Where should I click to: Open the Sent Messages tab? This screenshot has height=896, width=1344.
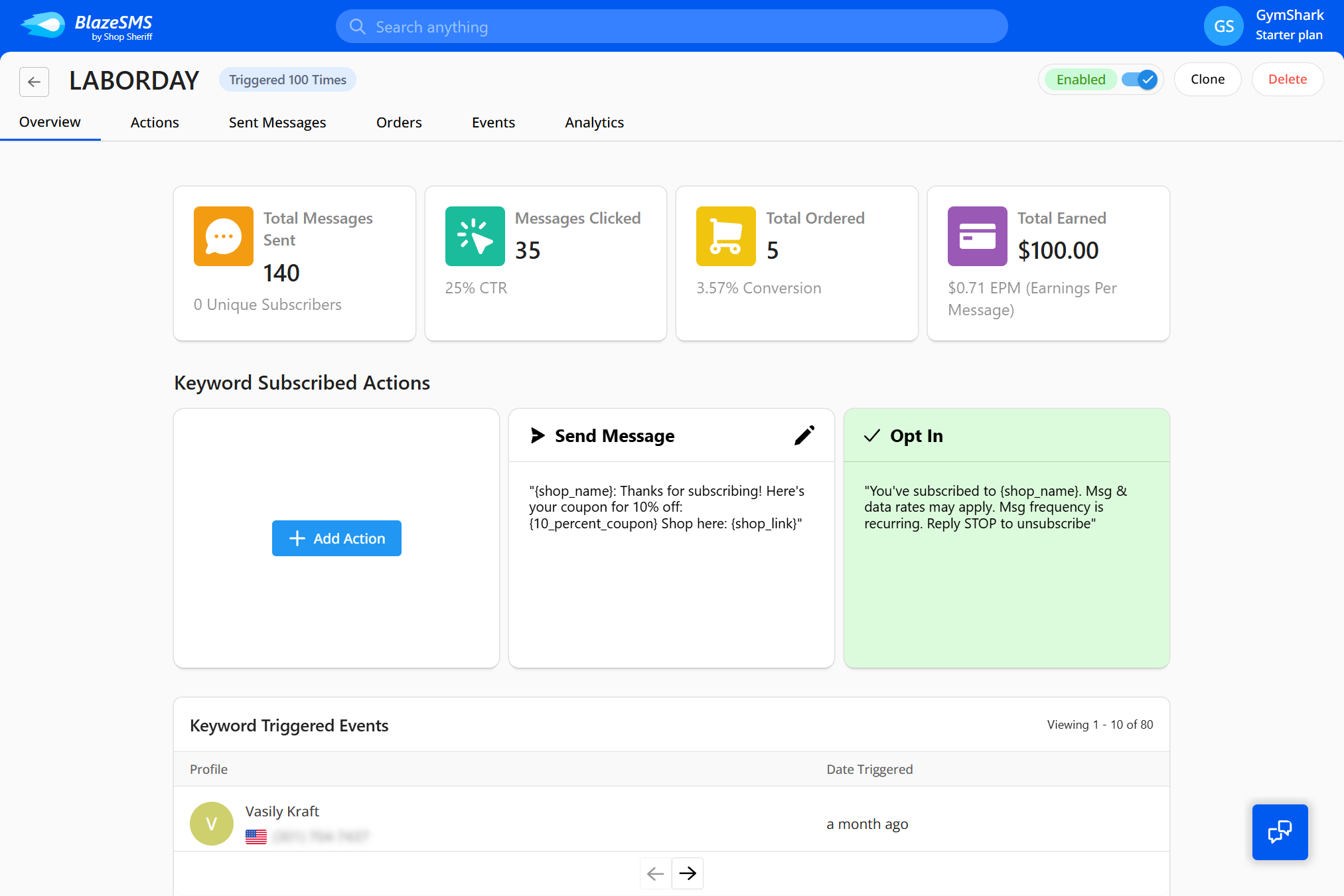(277, 123)
